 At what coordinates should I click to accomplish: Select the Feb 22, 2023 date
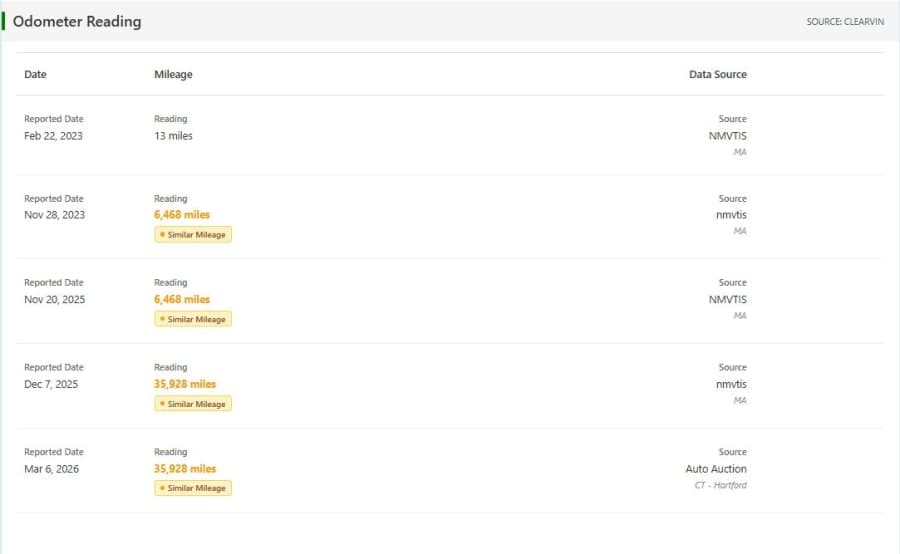[53, 136]
